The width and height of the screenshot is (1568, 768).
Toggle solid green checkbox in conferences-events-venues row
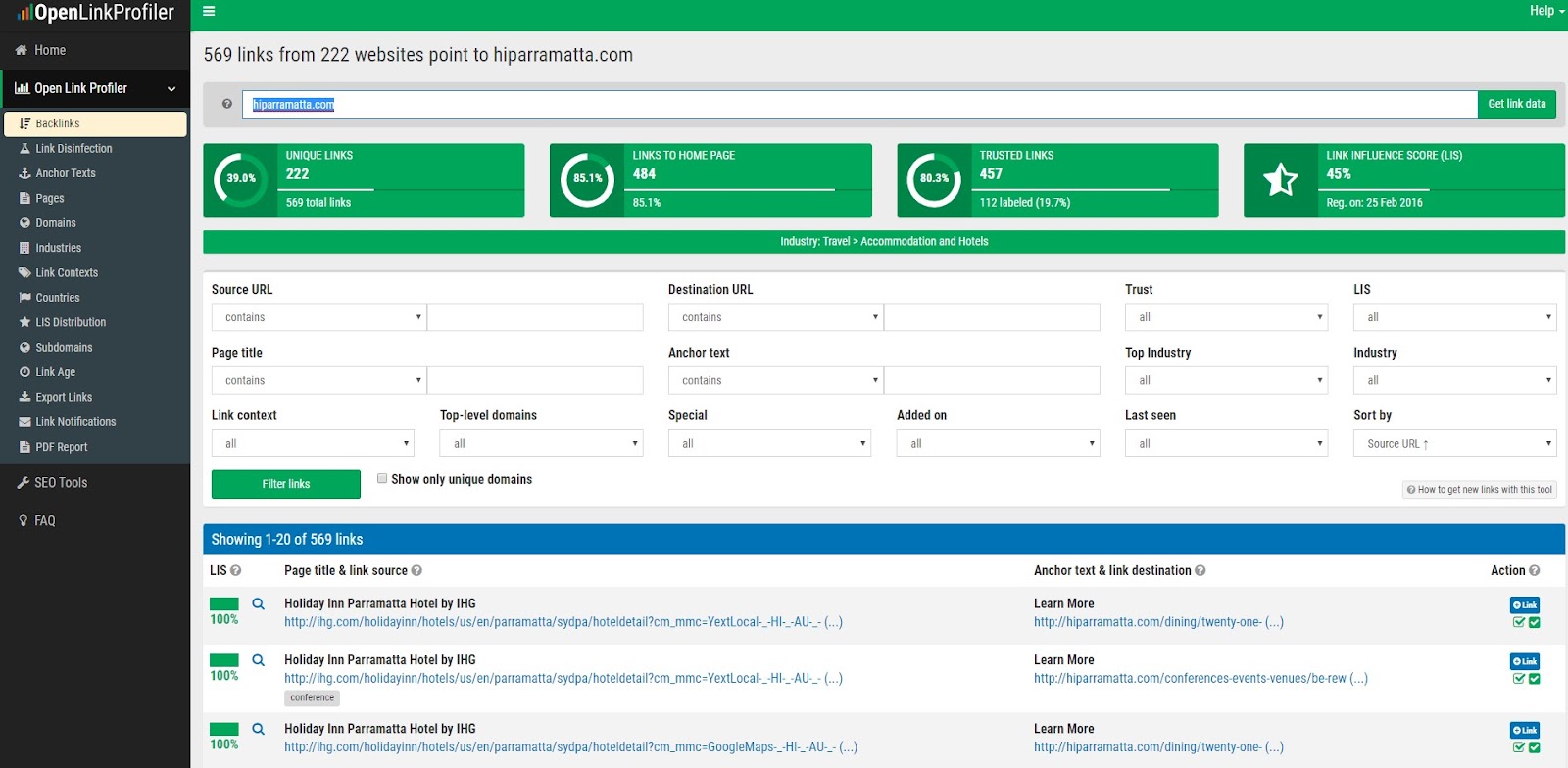coord(1535,679)
